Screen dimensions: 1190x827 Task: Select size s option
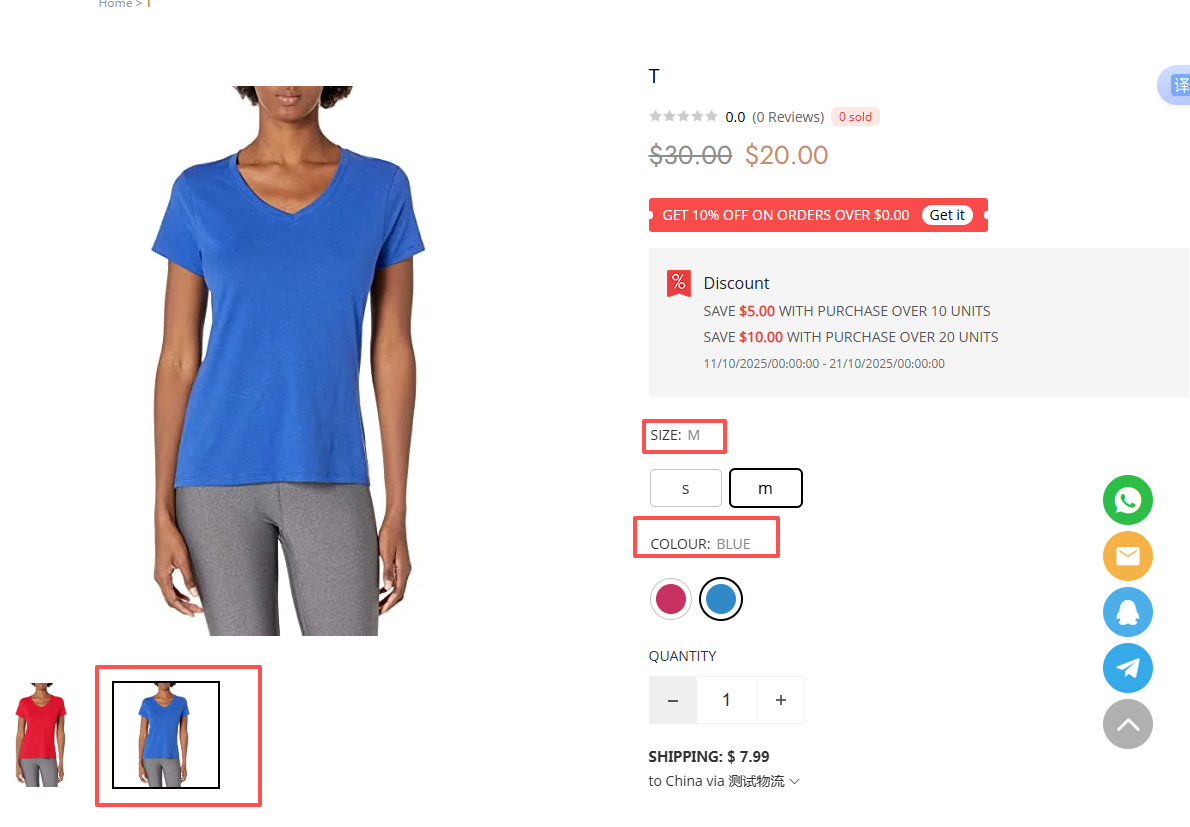click(685, 488)
